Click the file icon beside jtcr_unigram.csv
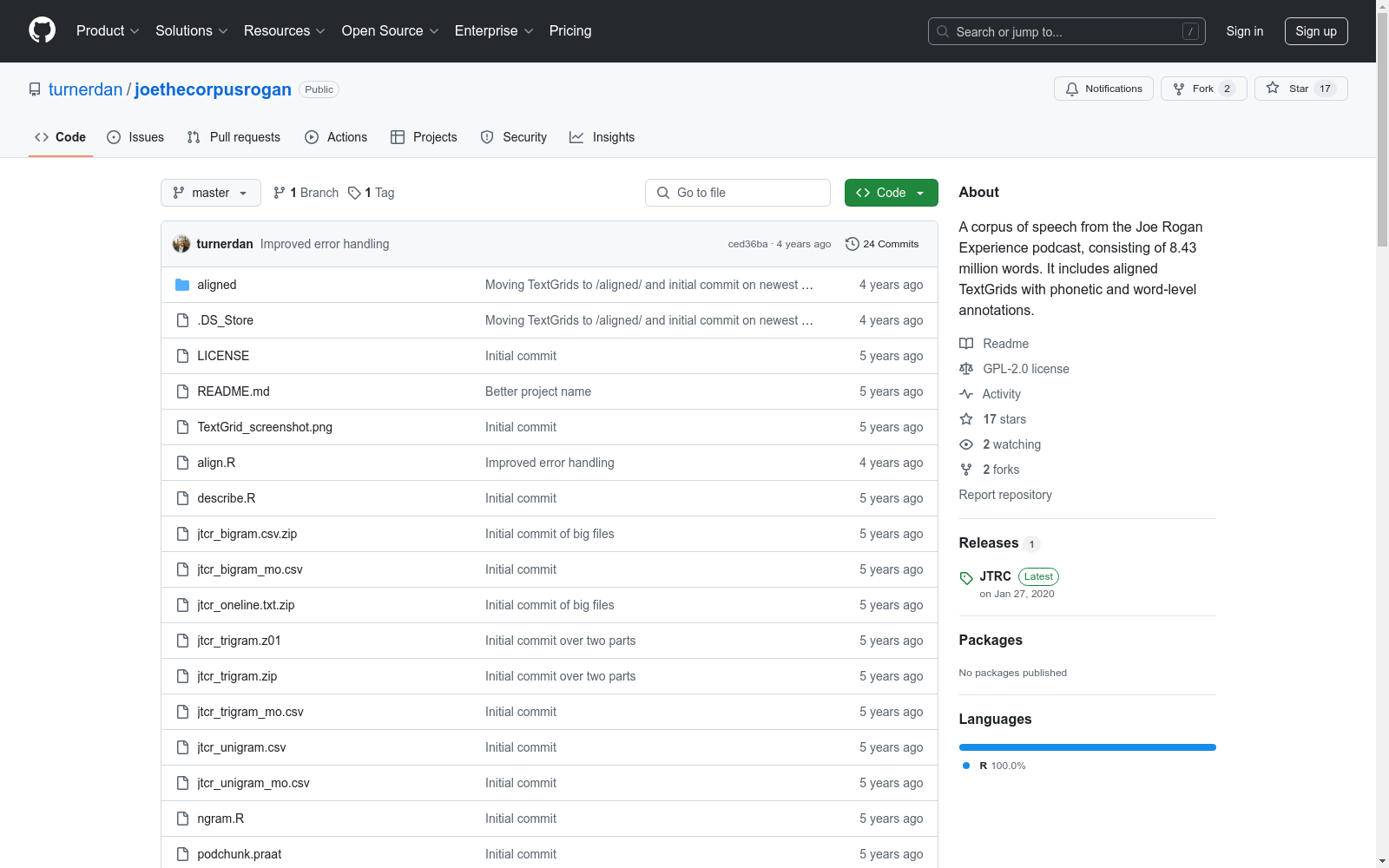Screen dimensions: 1389x868 pyautogui.click(x=182, y=747)
